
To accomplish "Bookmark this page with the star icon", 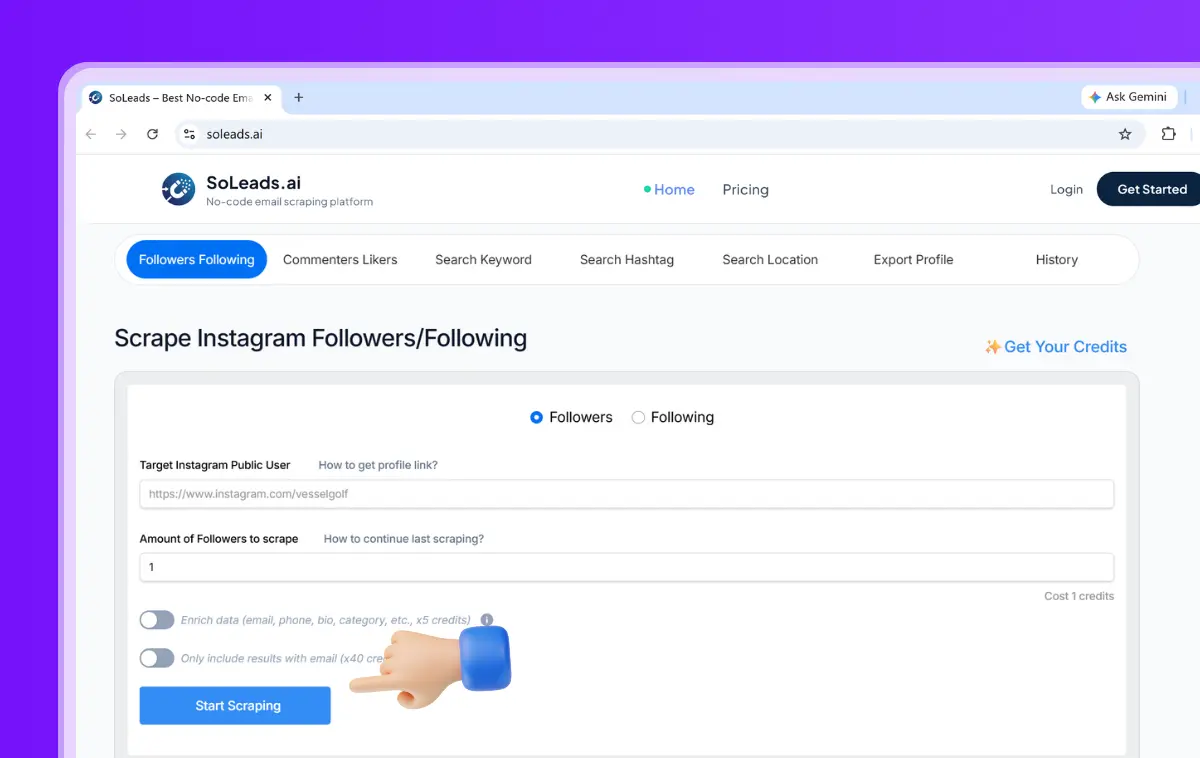I will 1125,134.
